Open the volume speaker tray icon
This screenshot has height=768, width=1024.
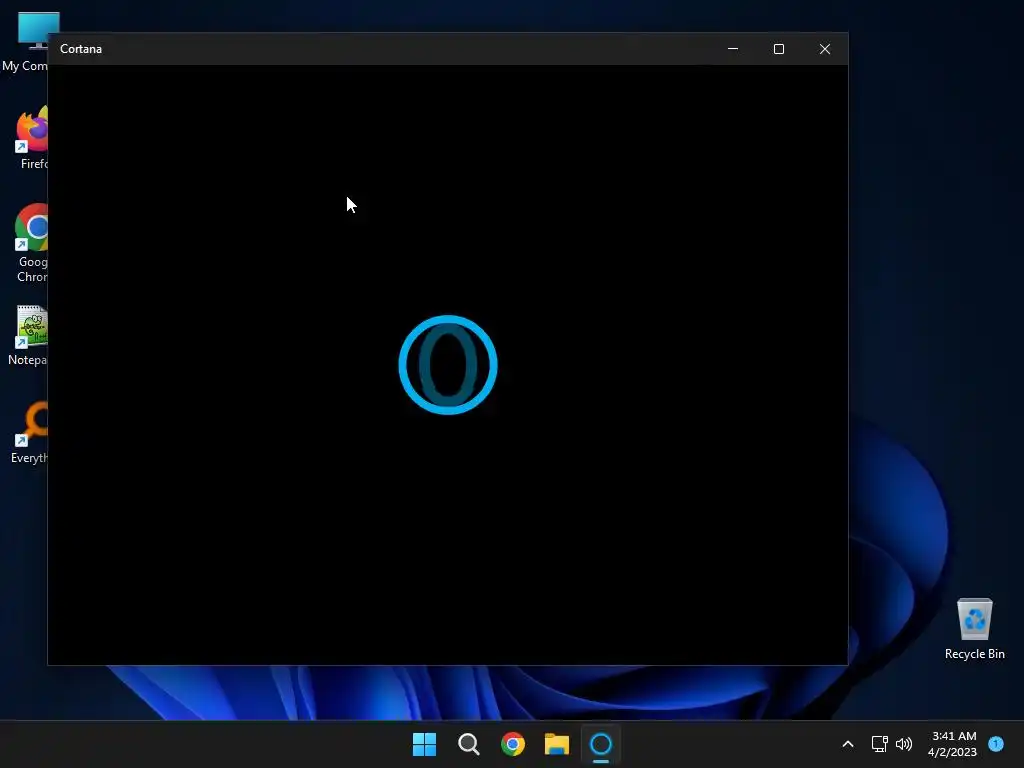click(904, 744)
